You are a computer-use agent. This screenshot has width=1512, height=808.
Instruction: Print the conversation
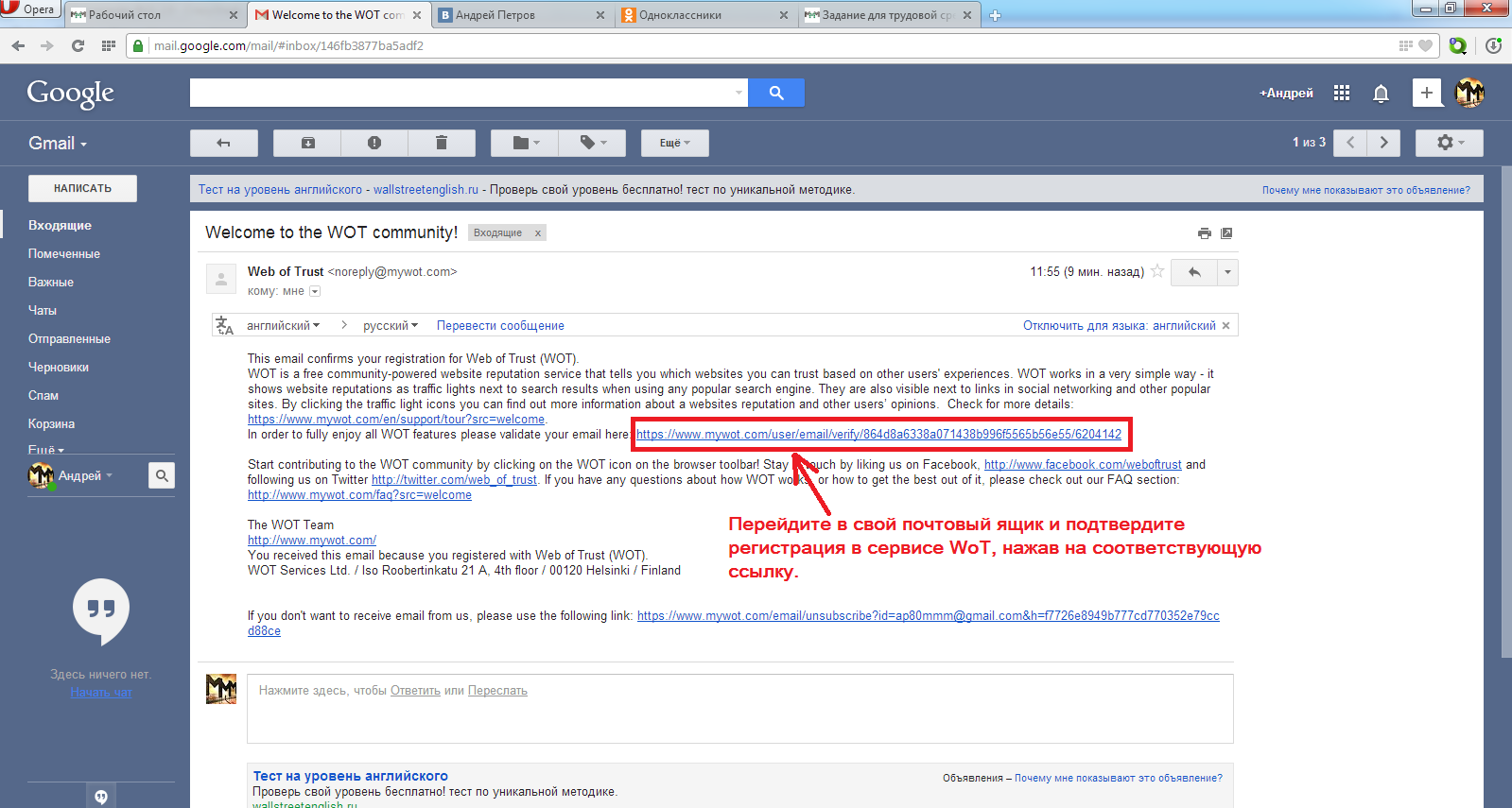pos(1204,233)
